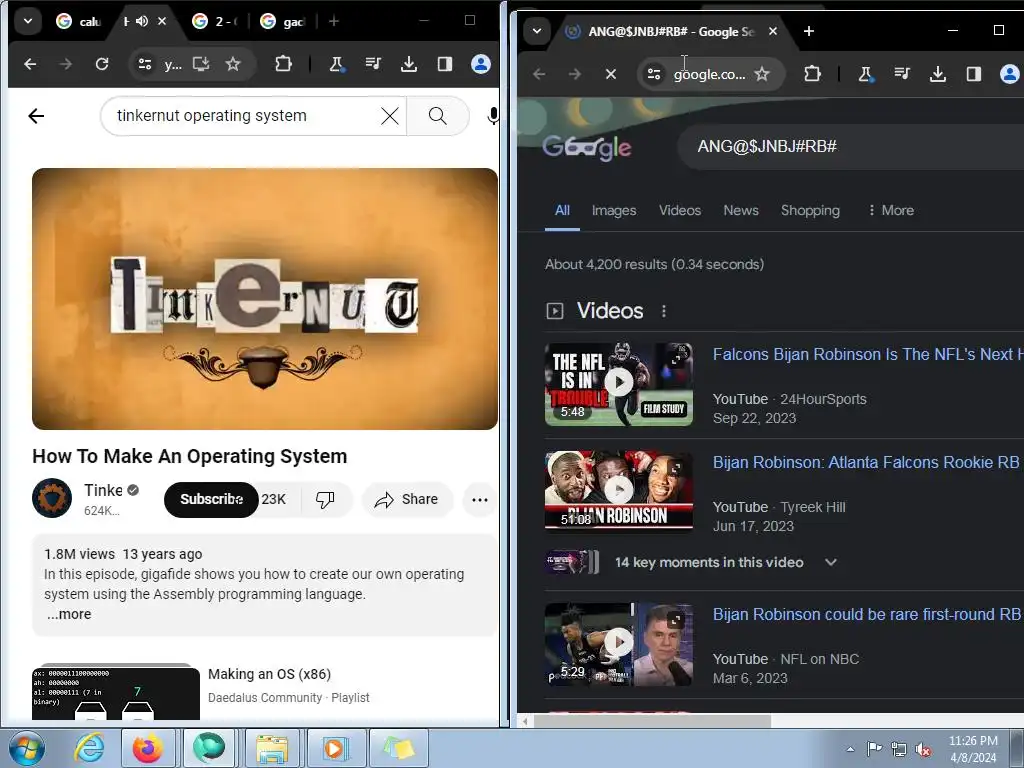The height and width of the screenshot is (768, 1024).
Task: Dislike the video with thumbs-down
Action: [x=325, y=500]
